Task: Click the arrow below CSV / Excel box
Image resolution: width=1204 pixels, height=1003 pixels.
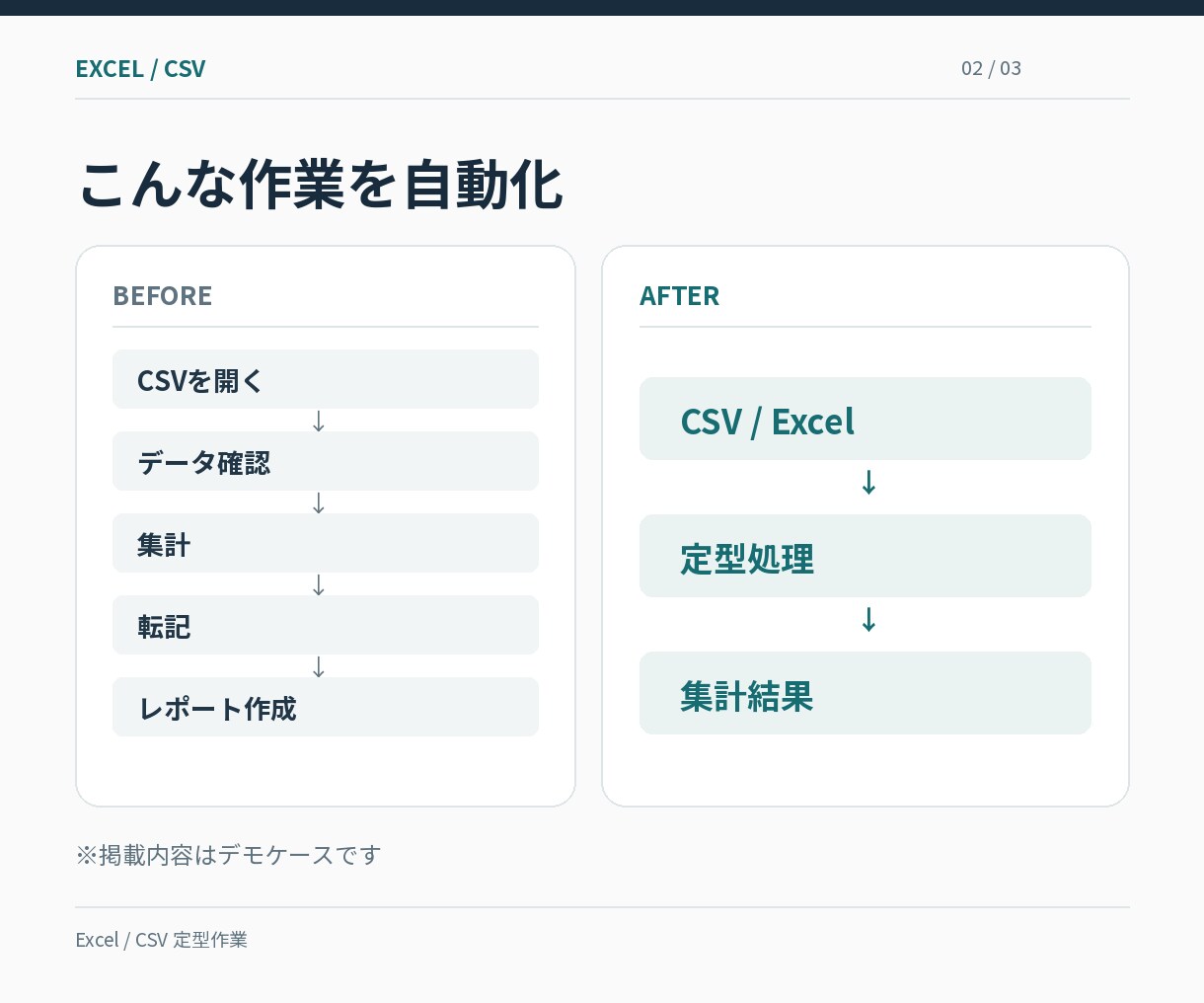Action: [x=868, y=483]
